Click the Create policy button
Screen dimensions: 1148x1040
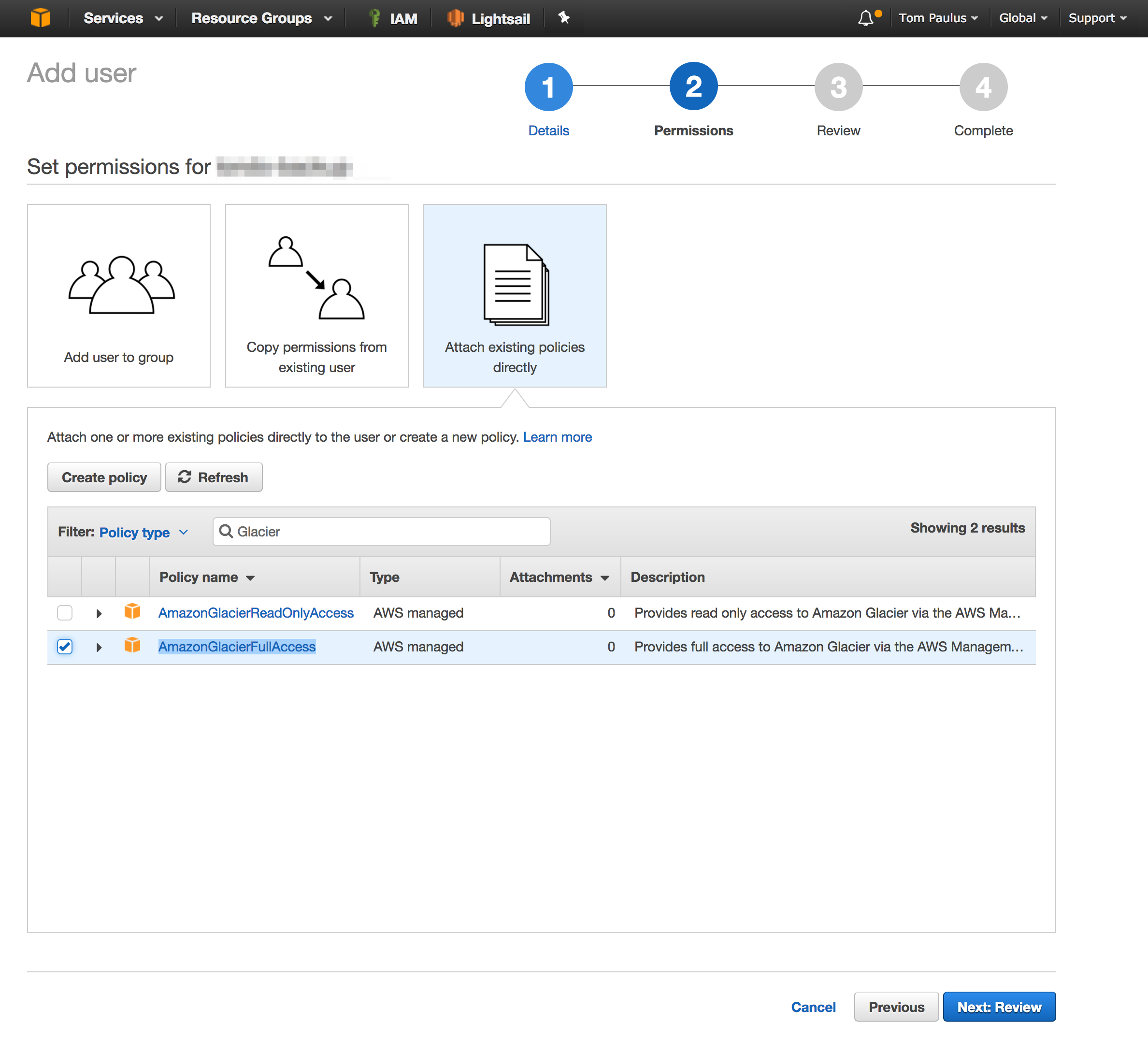coord(102,477)
